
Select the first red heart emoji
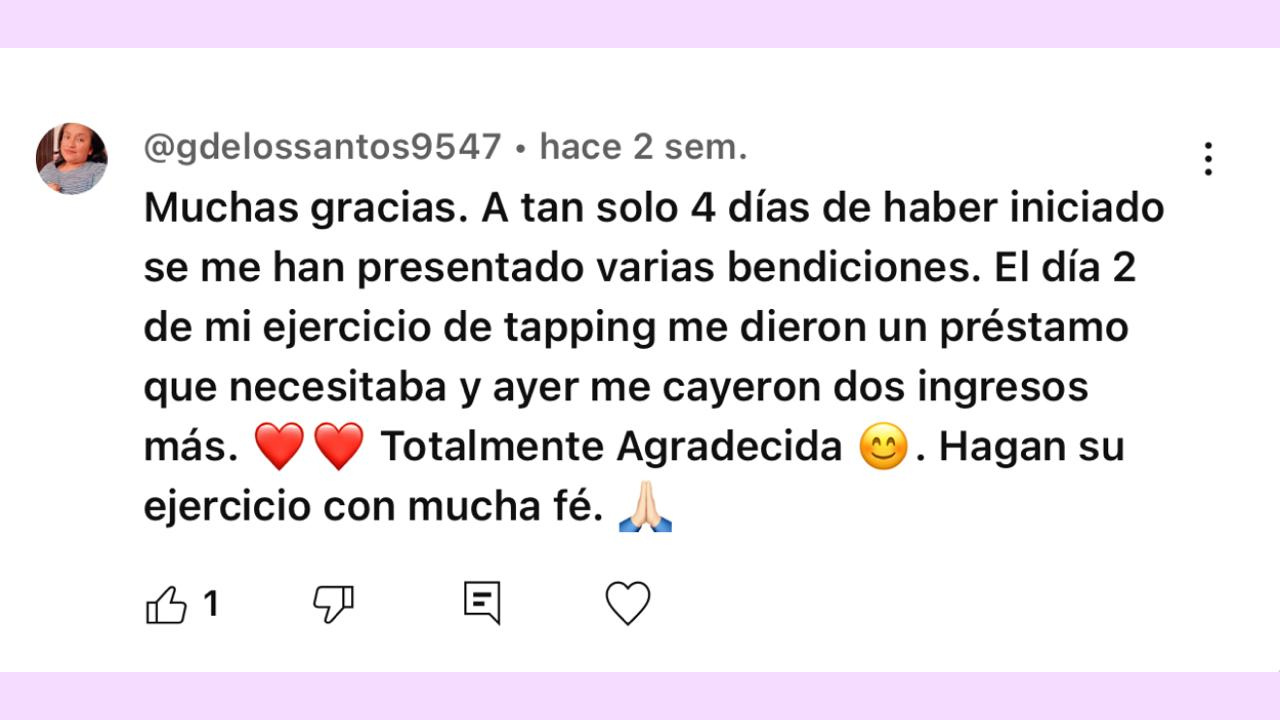(x=280, y=448)
